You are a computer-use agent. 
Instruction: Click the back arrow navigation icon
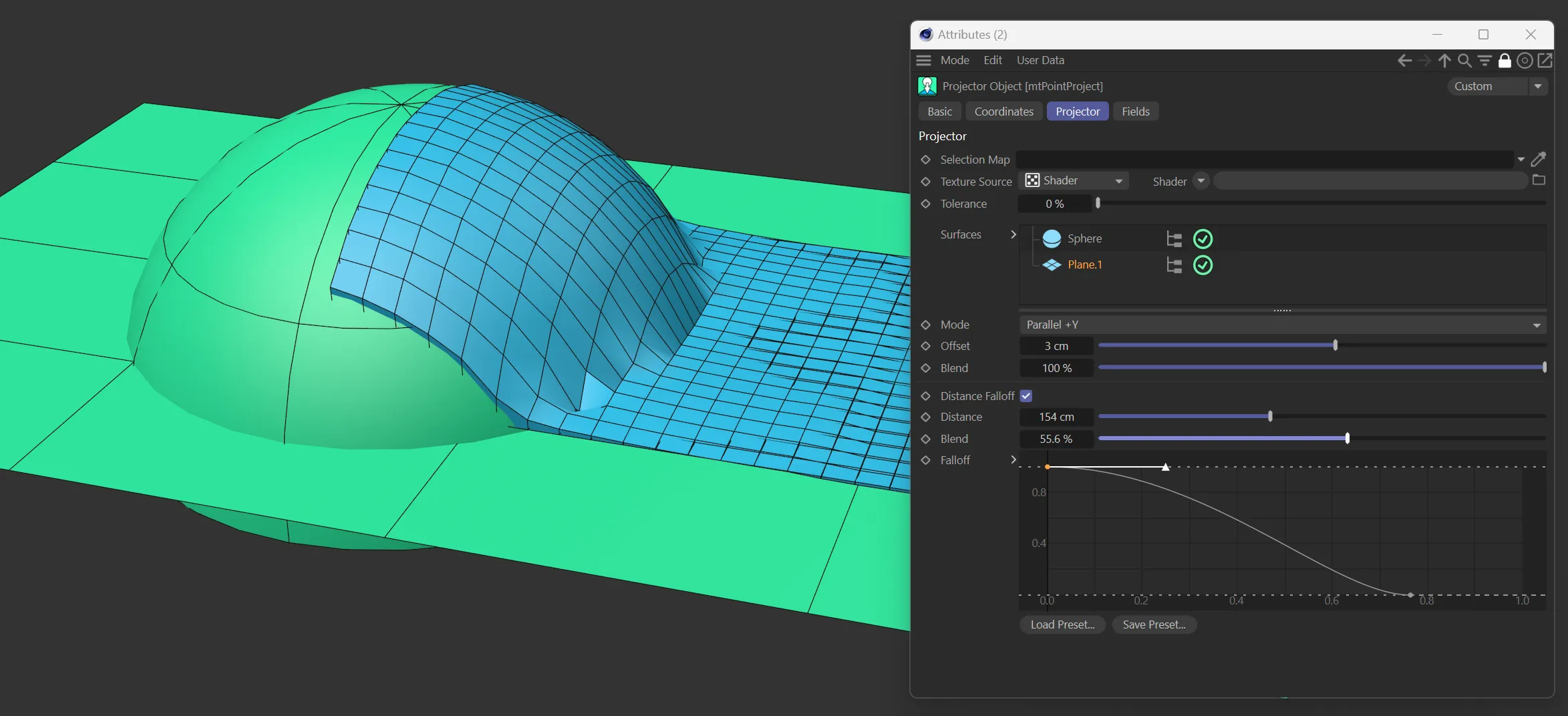pyautogui.click(x=1404, y=61)
